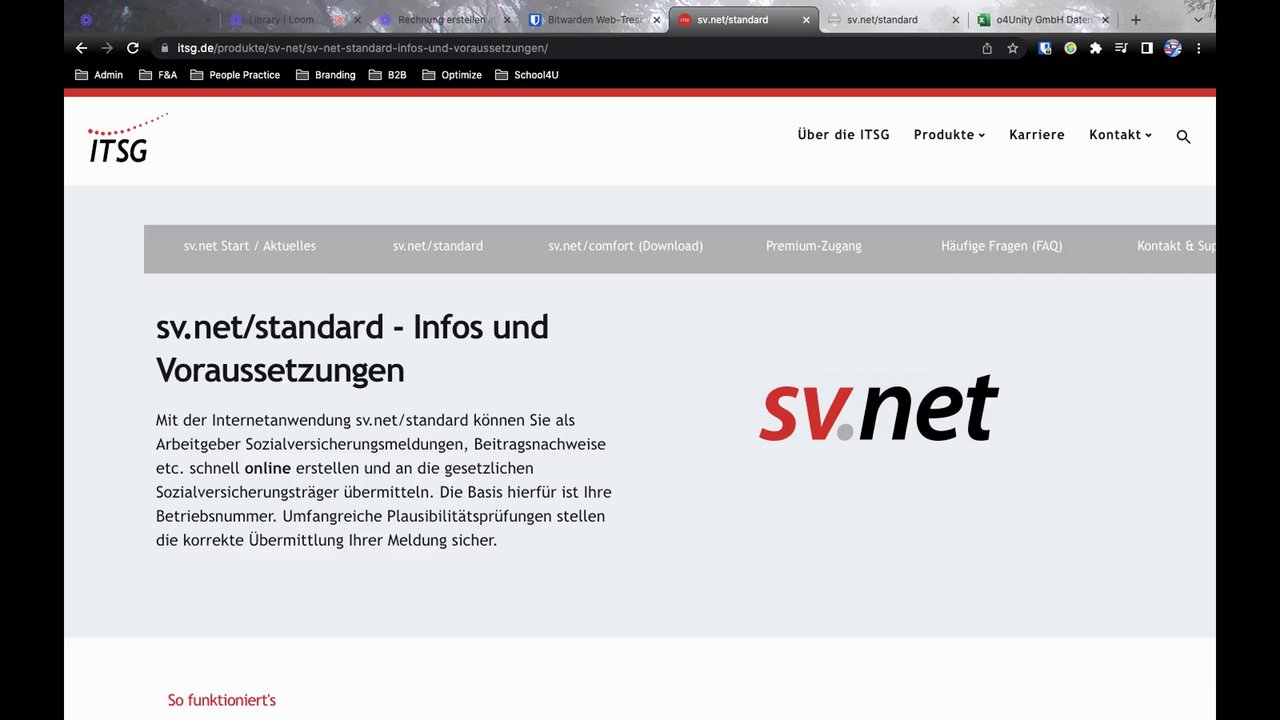This screenshot has width=1280, height=720.
Task: Open the School4U bookmarks folder
Action: (x=527, y=75)
